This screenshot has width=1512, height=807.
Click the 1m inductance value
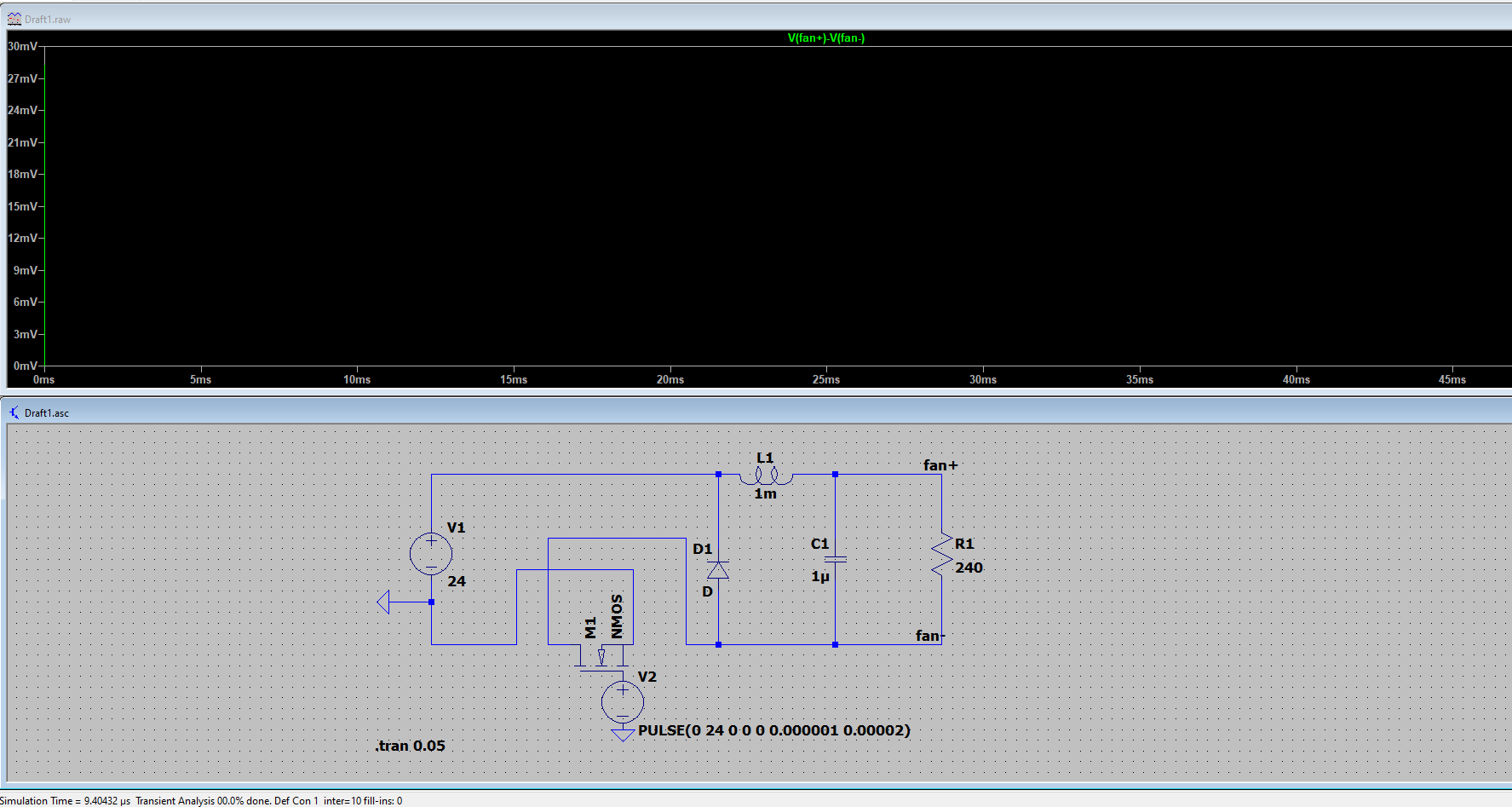coord(765,493)
